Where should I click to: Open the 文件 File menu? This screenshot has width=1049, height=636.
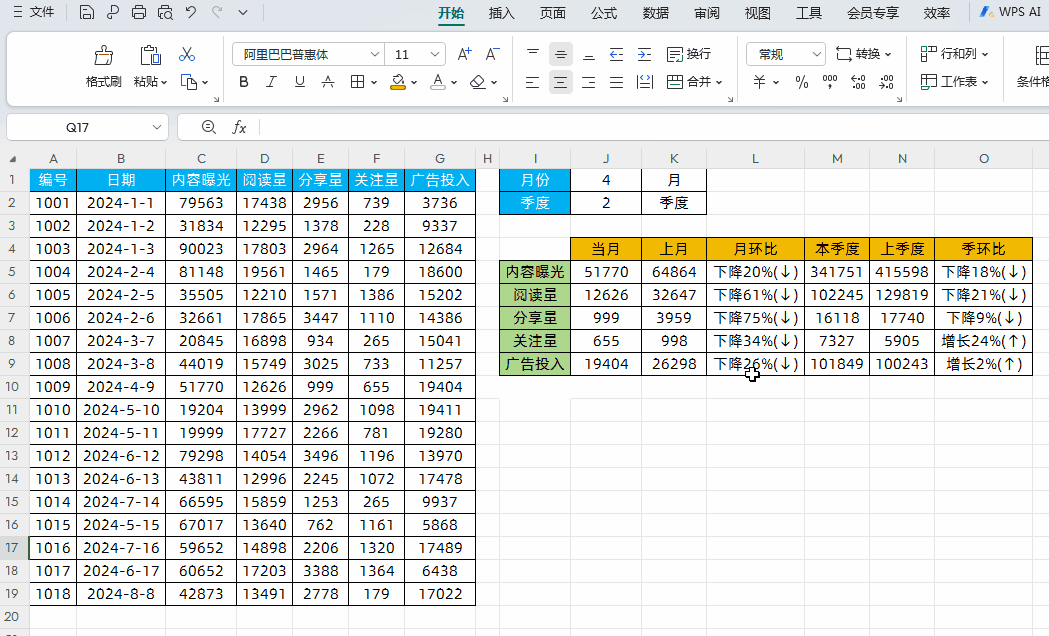pyautogui.click(x=33, y=12)
